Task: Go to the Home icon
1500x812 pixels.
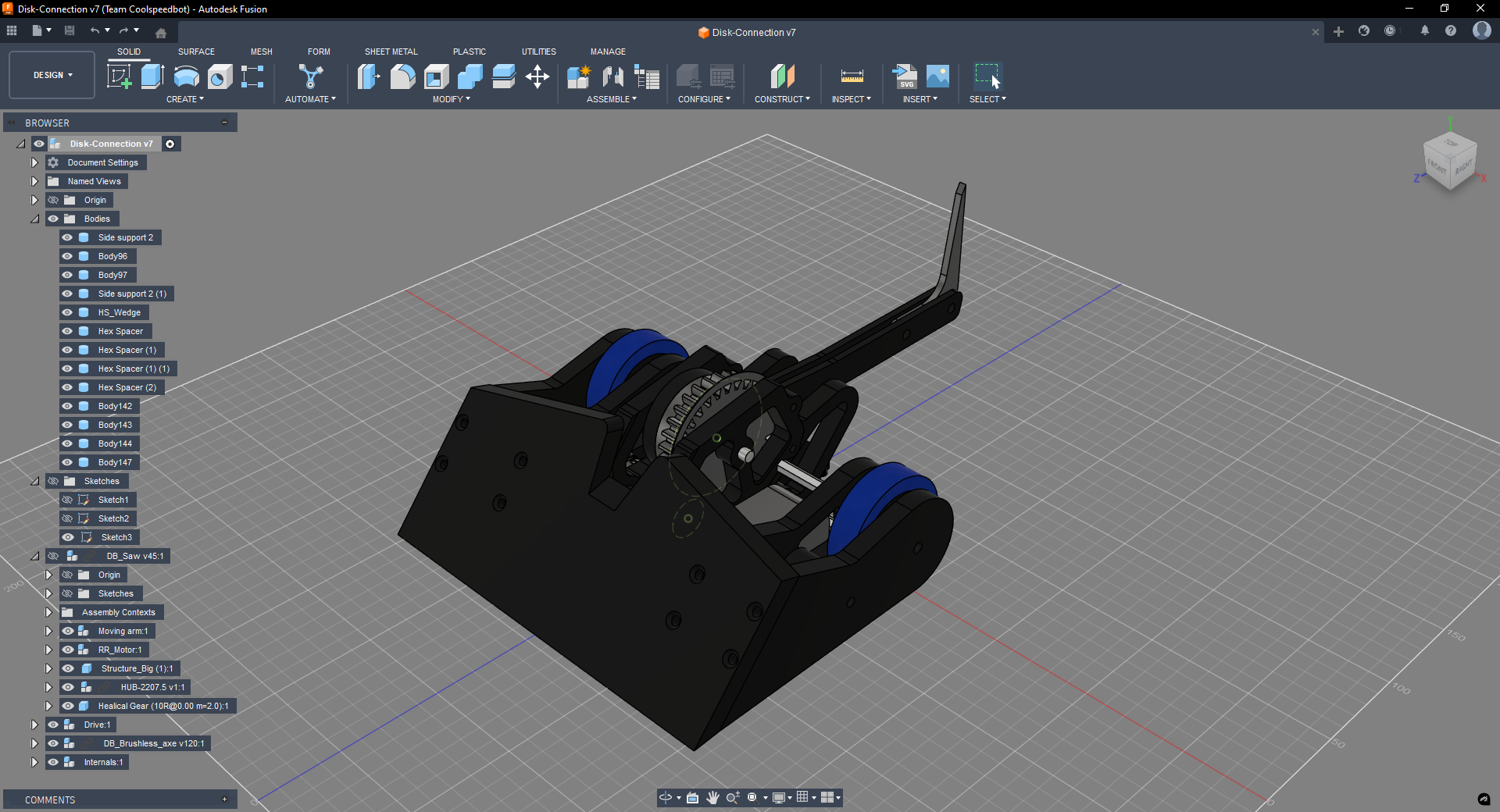Action: [x=161, y=33]
